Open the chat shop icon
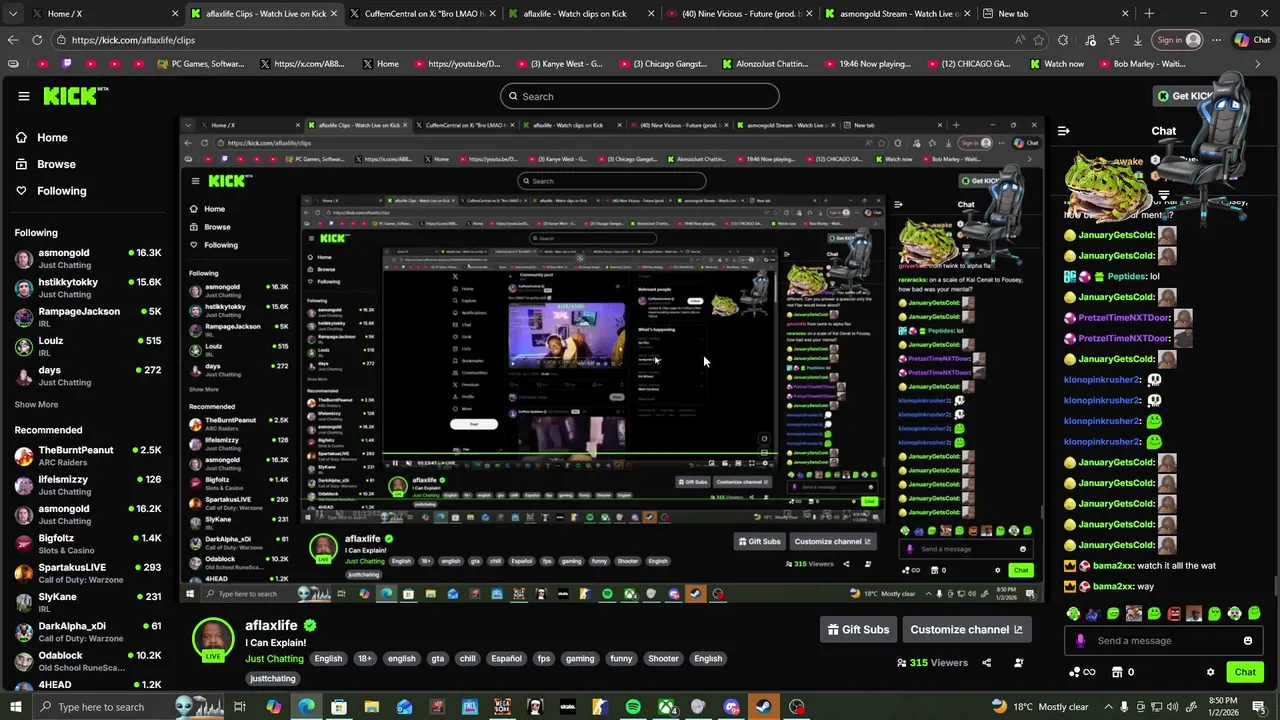1280x720 pixels. click(1117, 672)
